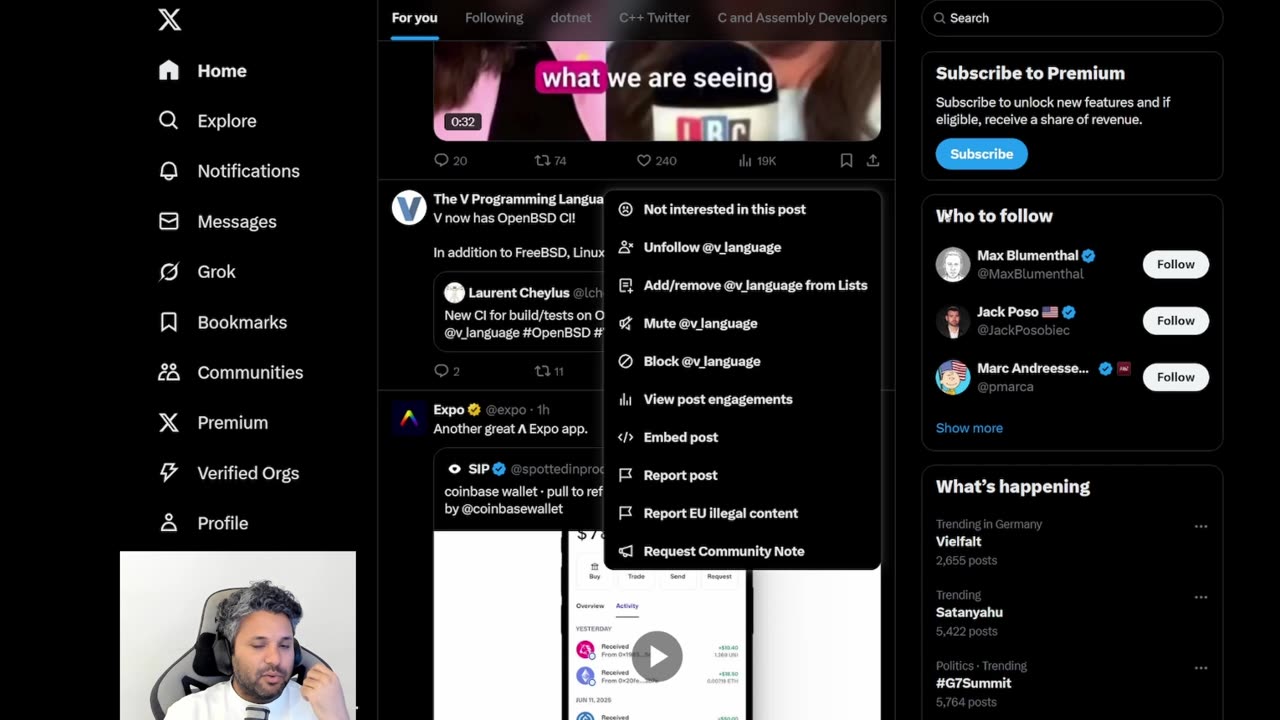This screenshot has height=720, width=1280.
Task: Open Premium in the sidebar
Action: pyautogui.click(x=213, y=422)
